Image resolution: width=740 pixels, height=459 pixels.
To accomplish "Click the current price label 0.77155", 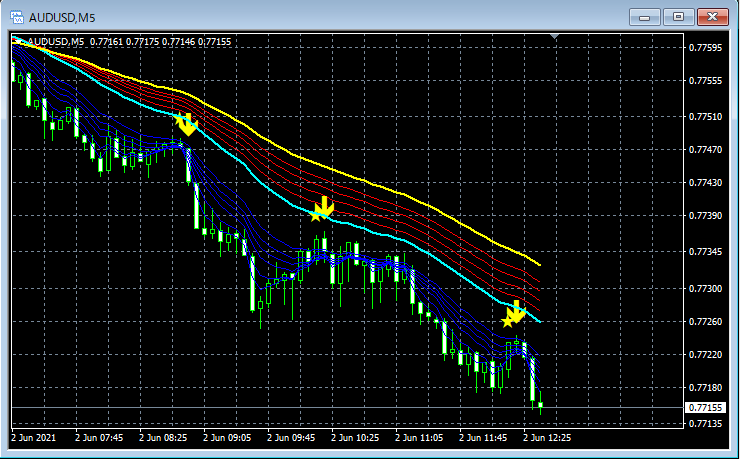I will pos(705,407).
